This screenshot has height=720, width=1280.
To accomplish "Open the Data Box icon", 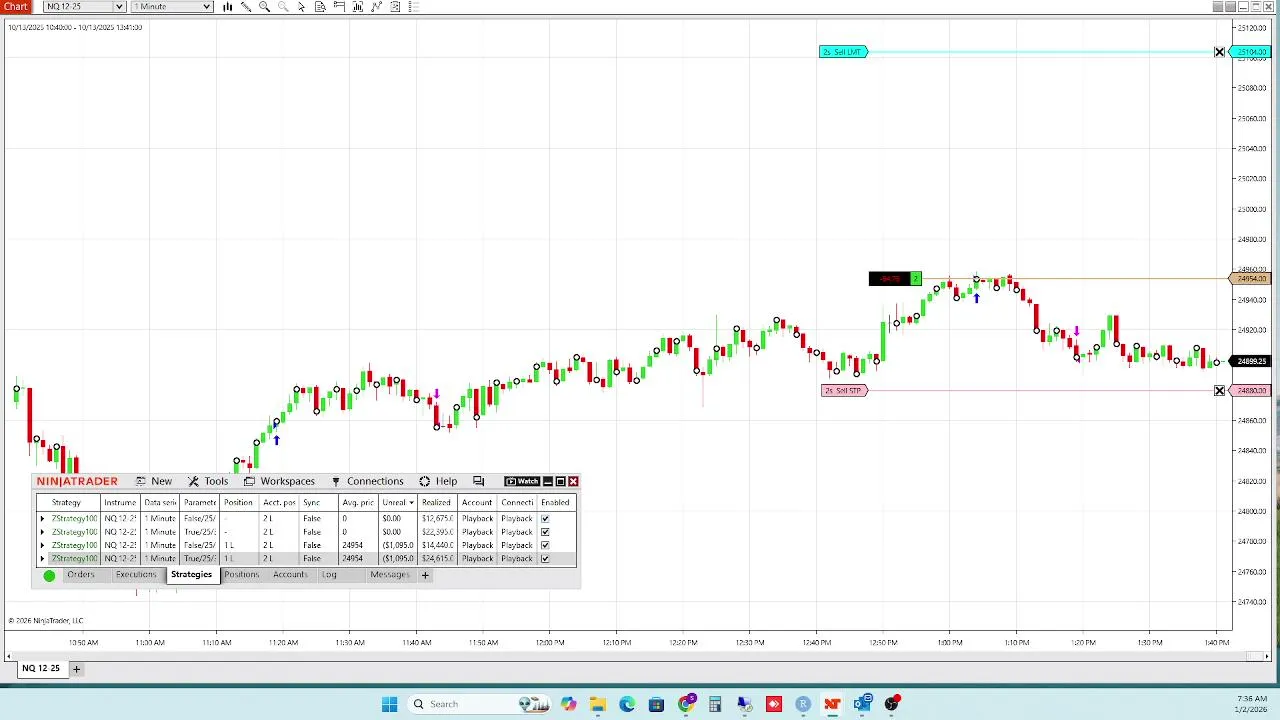I will tap(320, 7).
